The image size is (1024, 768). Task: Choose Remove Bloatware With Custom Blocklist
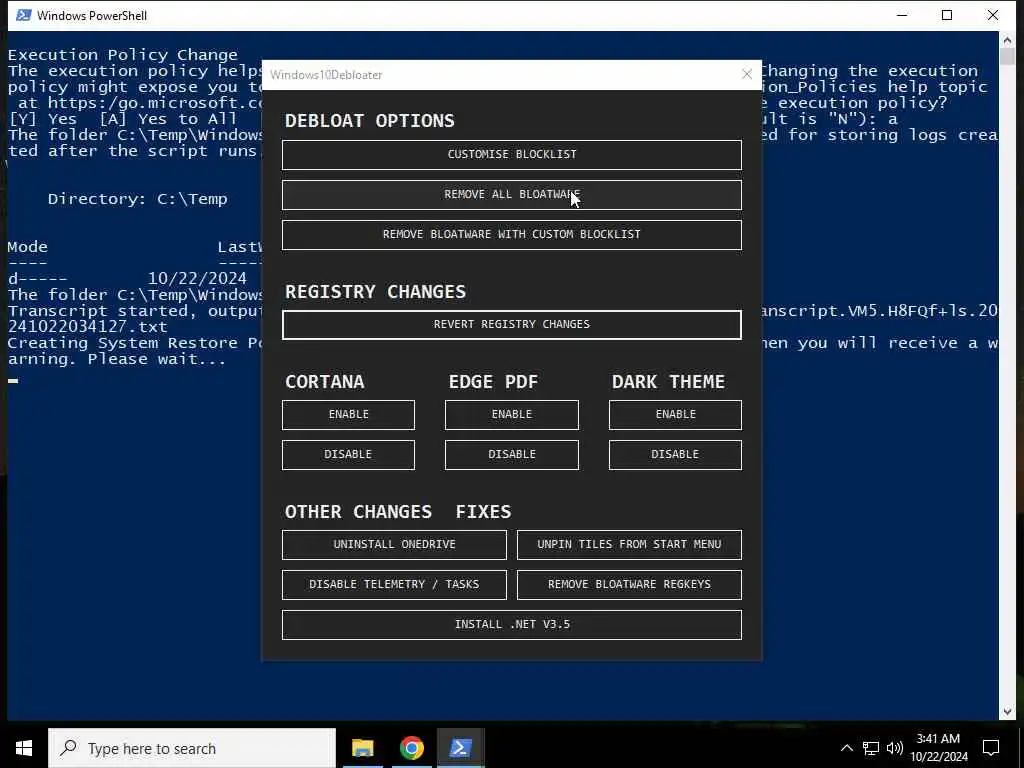(x=511, y=234)
